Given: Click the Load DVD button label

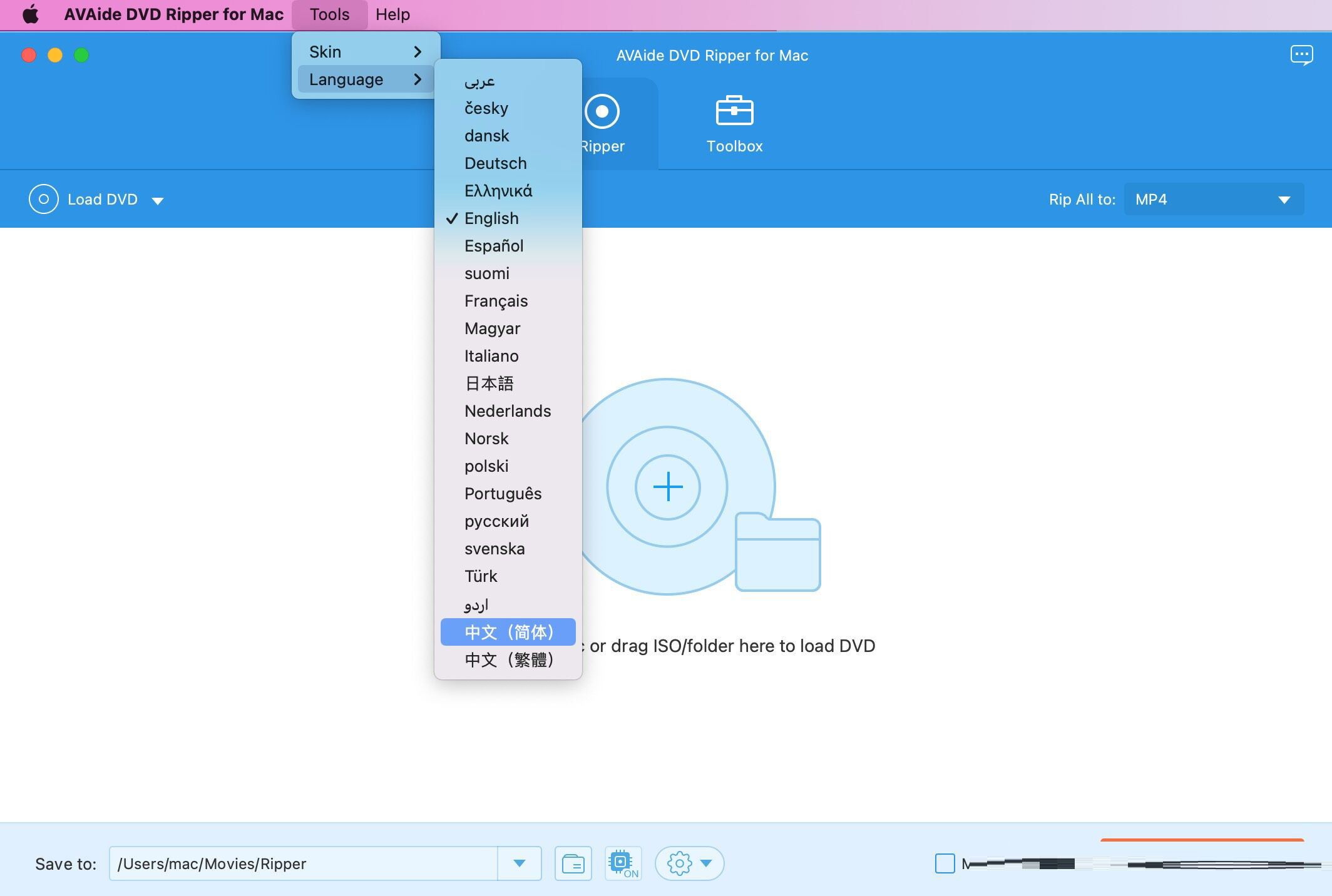Looking at the screenshot, I should coord(103,200).
